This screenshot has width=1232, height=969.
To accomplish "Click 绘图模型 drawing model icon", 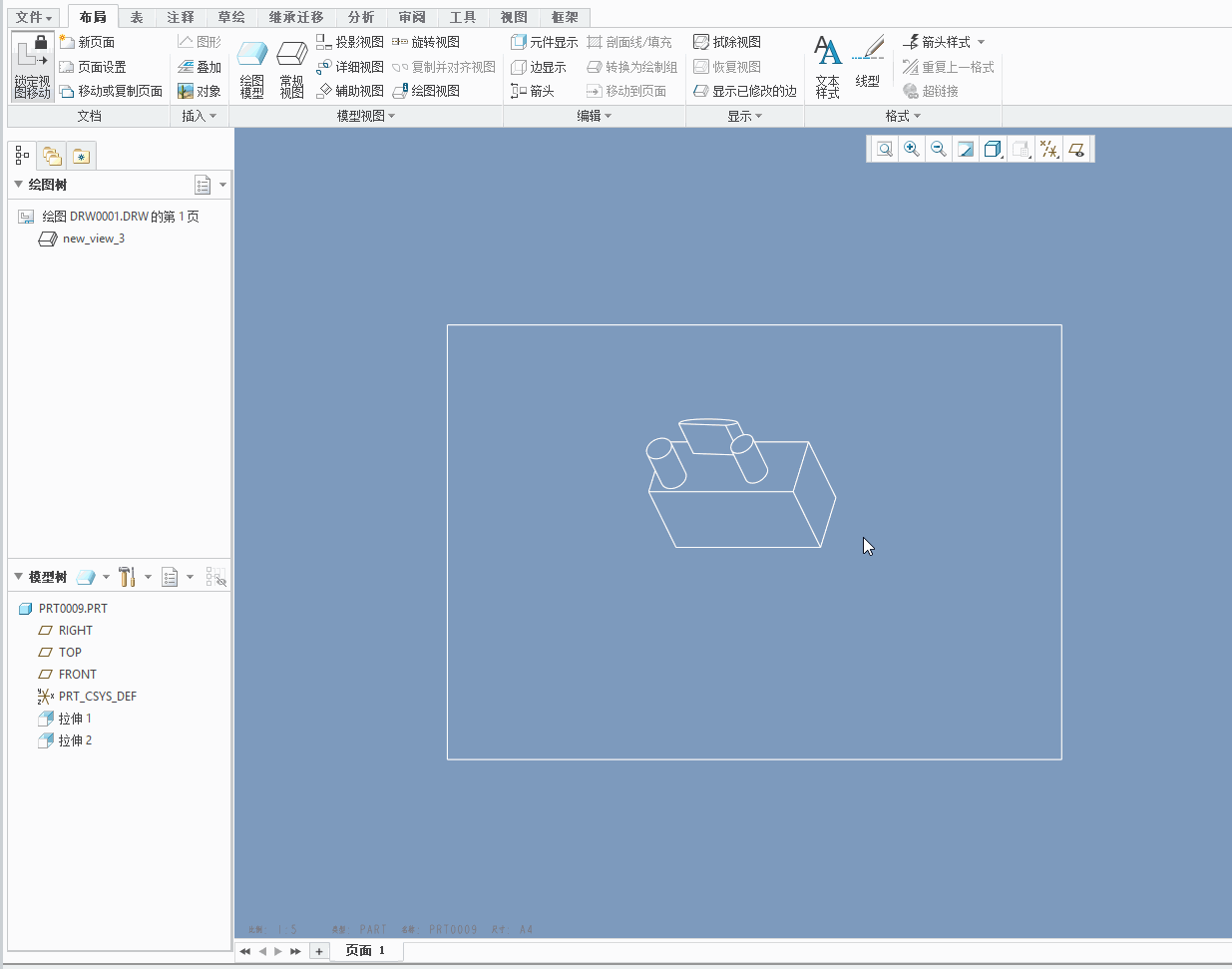I will 252,68.
